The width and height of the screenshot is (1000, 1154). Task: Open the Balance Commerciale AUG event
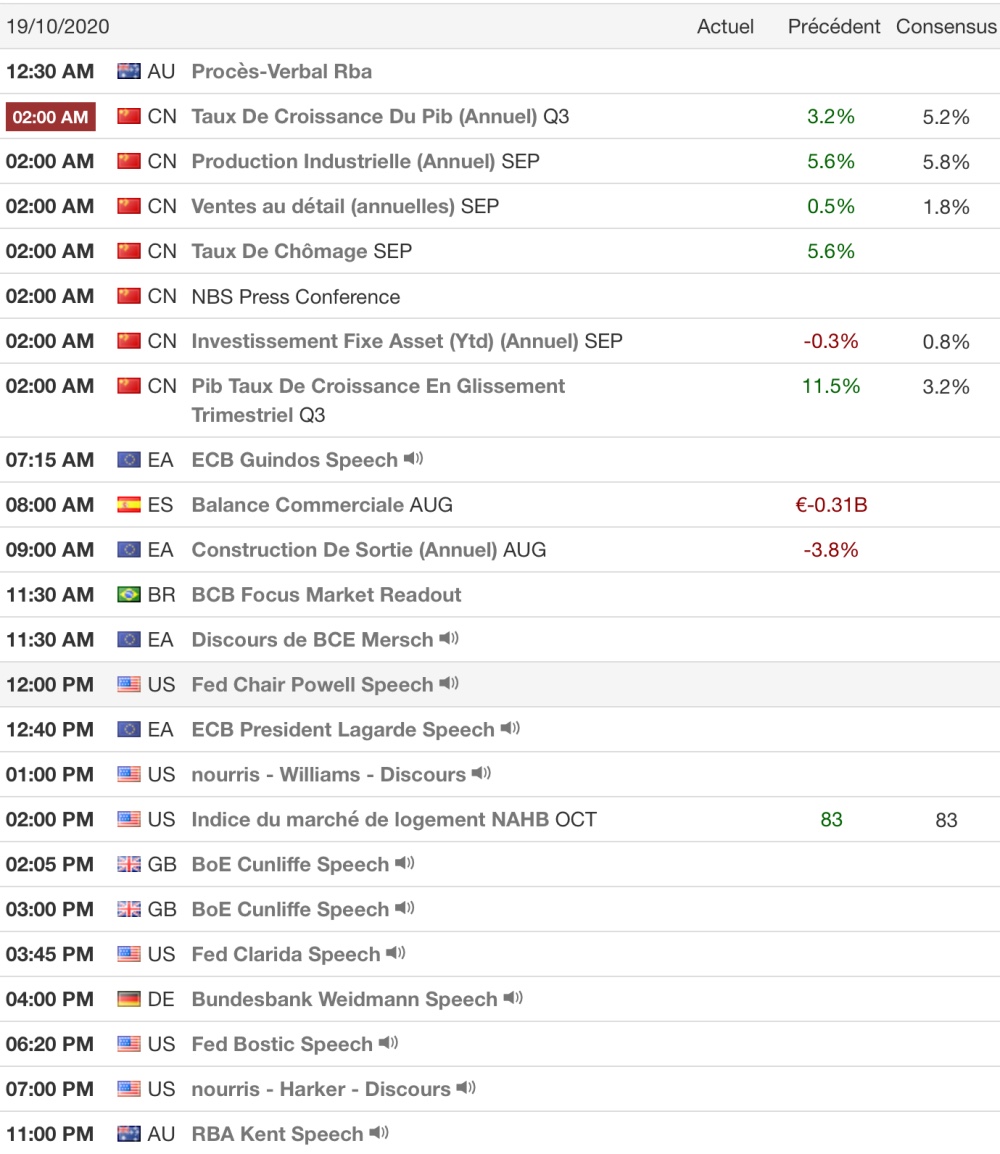[x=322, y=505]
